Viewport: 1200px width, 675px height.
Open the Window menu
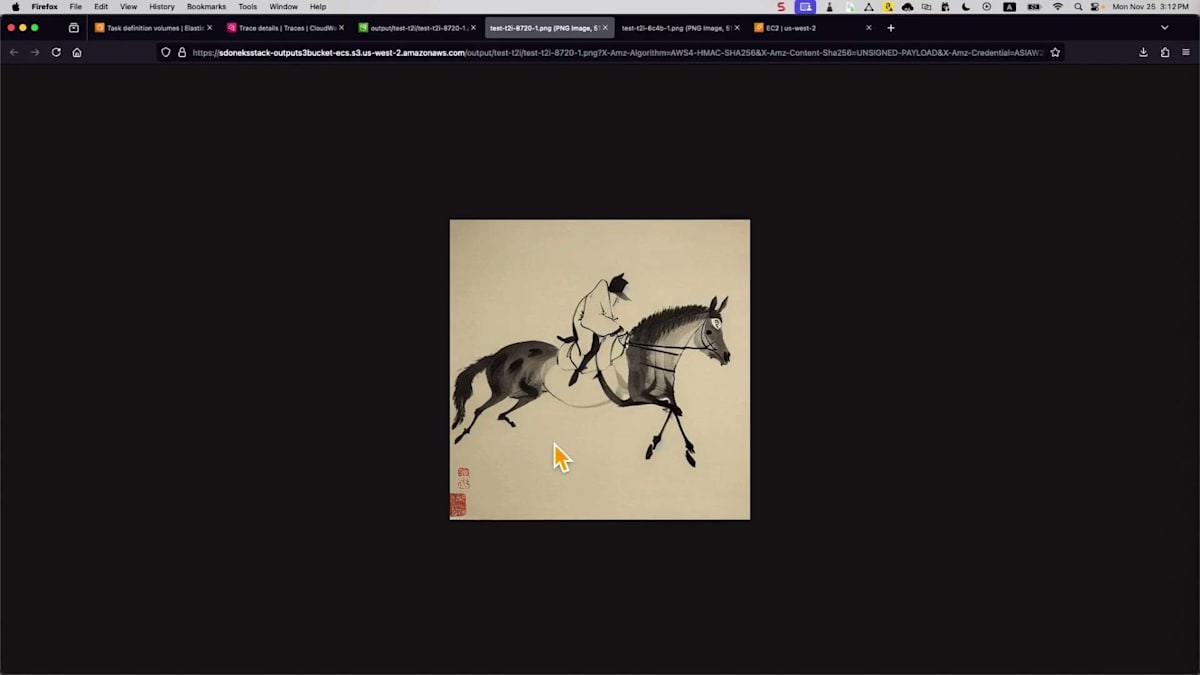[283, 7]
